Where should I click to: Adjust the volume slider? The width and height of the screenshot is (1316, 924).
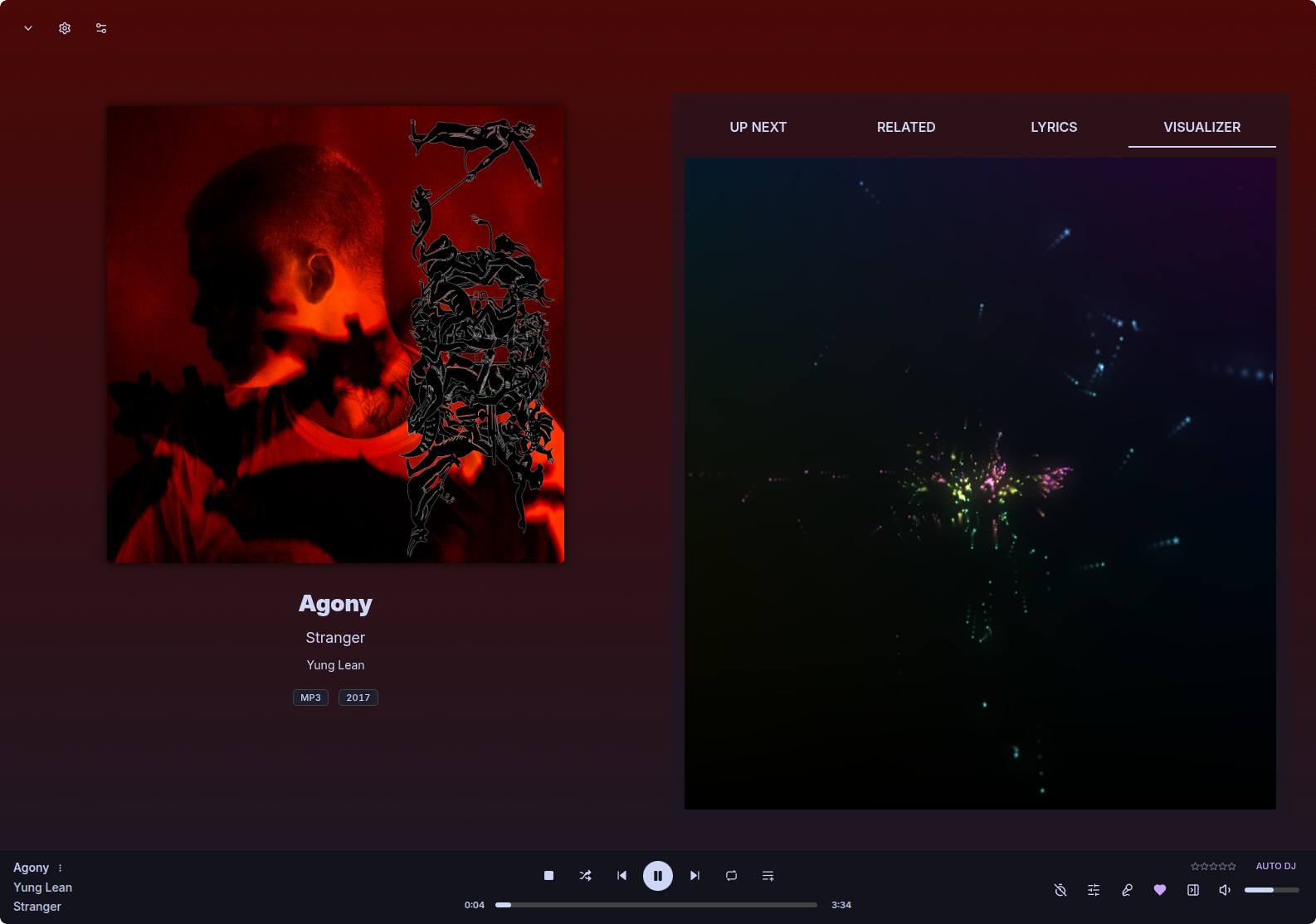tap(1272, 890)
